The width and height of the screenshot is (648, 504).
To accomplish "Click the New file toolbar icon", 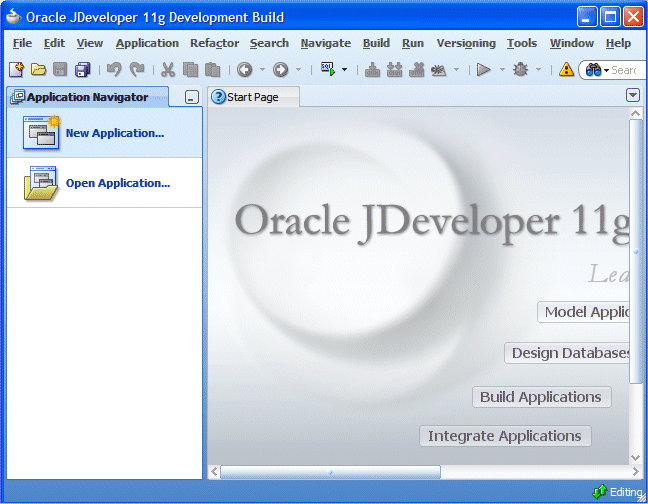I will tap(17, 69).
